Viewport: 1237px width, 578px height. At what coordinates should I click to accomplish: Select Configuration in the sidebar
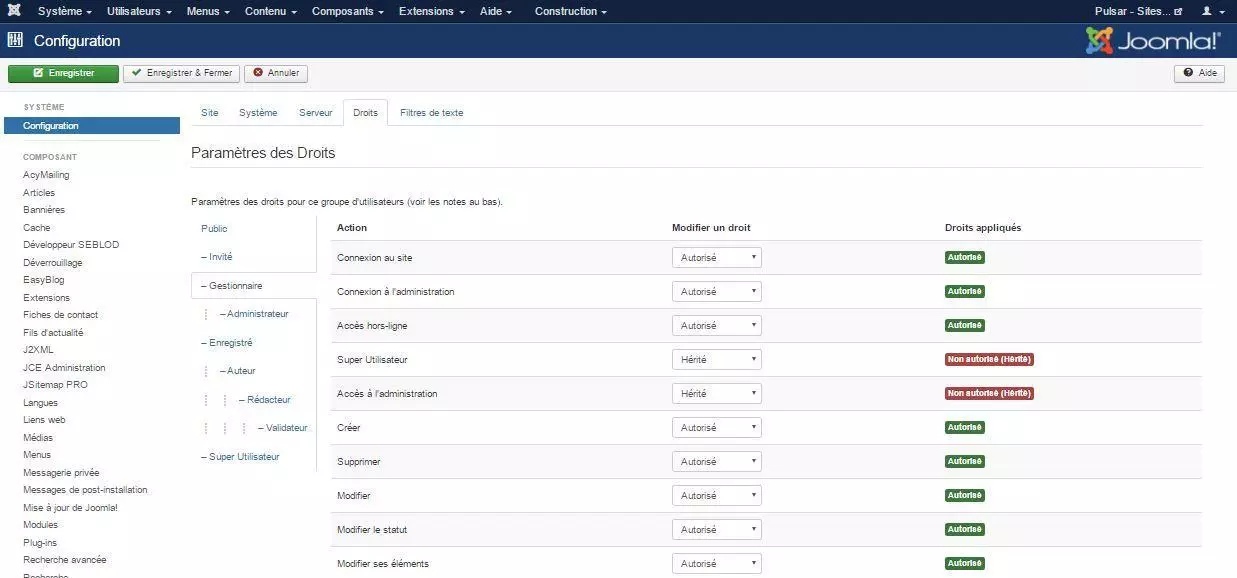tap(92, 126)
